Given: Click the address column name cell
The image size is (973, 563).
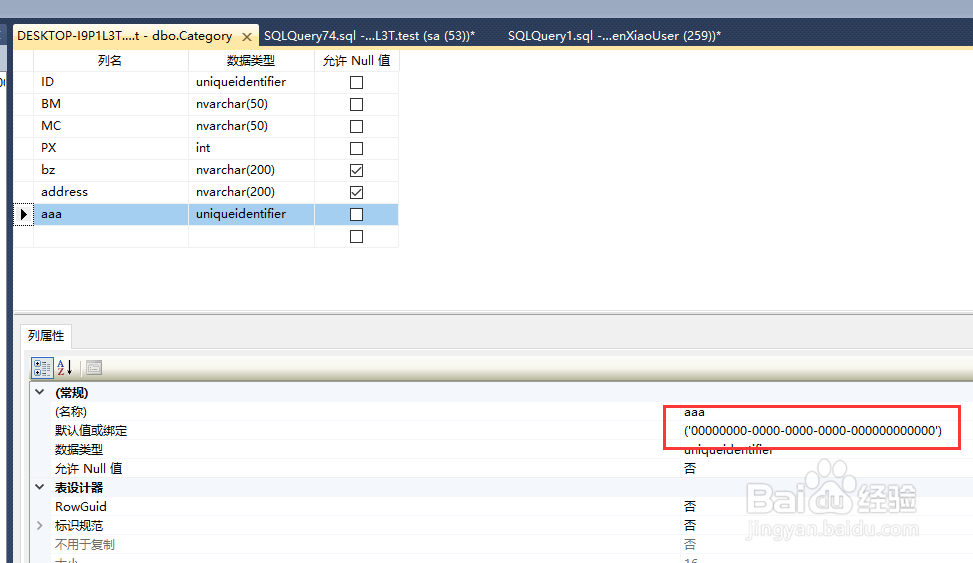Looking at the screenshot, I should (110, 192).
